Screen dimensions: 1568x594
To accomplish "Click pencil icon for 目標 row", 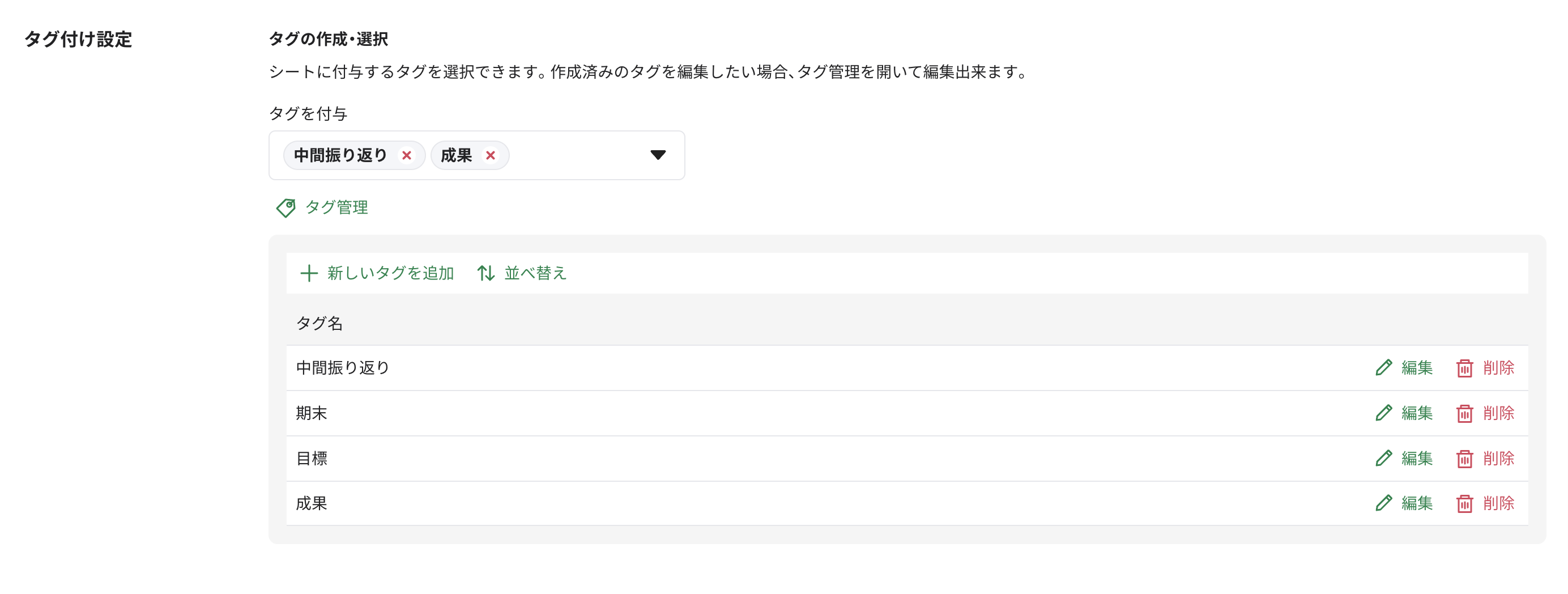I will tap(1383, 458).
